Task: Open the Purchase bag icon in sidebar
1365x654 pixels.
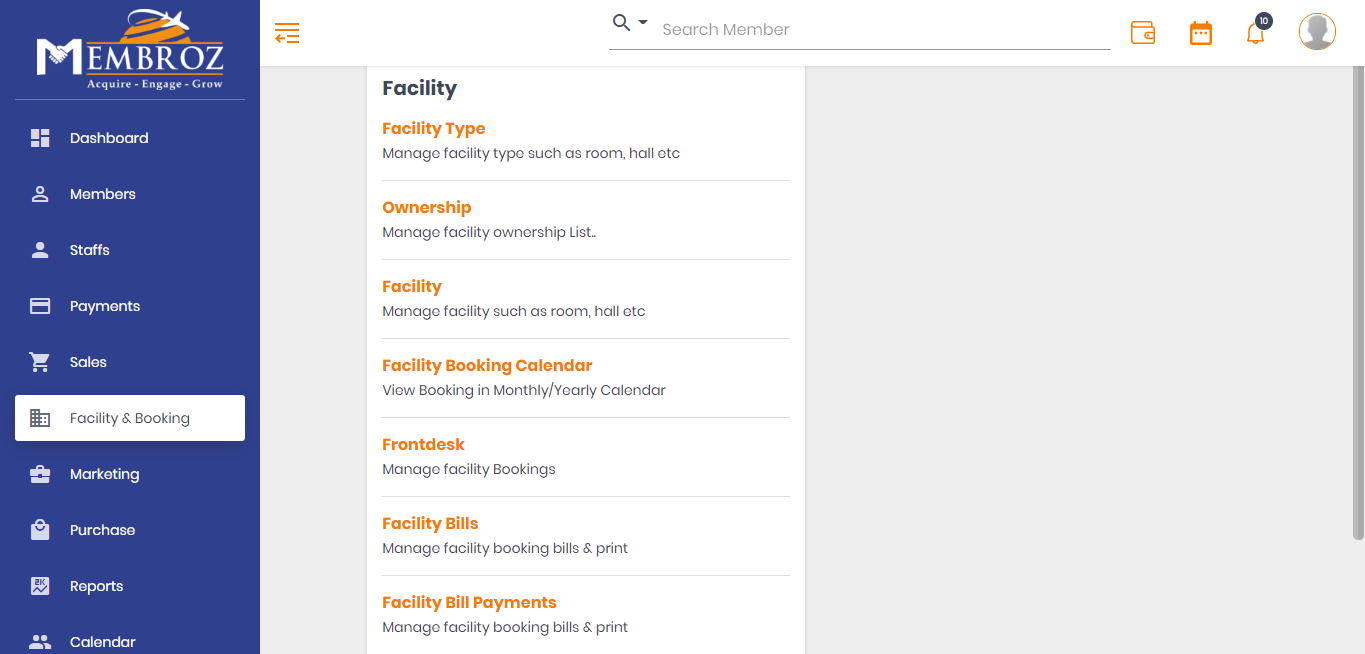Action: pos(40,530)
